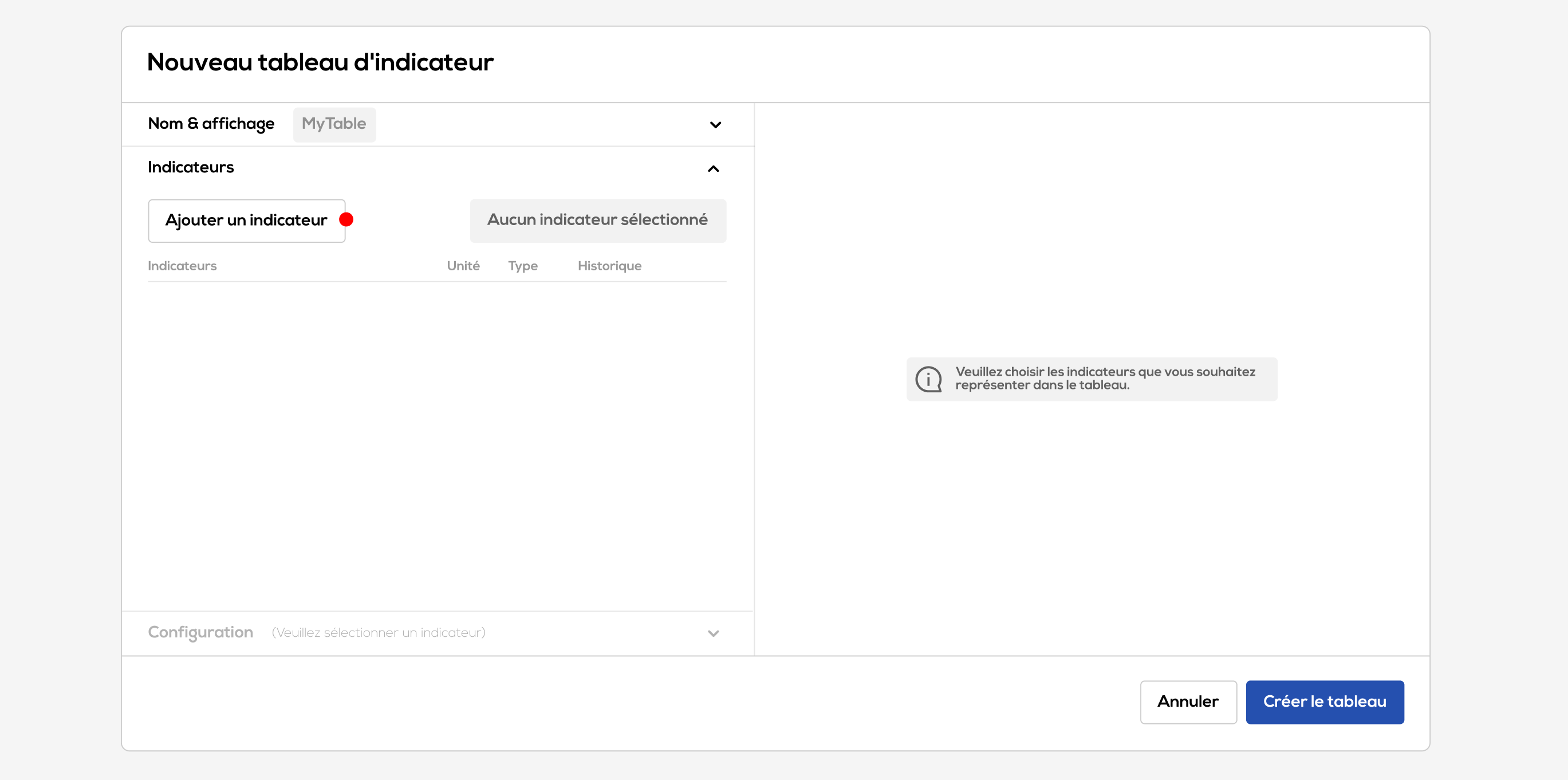Click the Veuillez choisir les indicateurs message

tap(1104, 378)
